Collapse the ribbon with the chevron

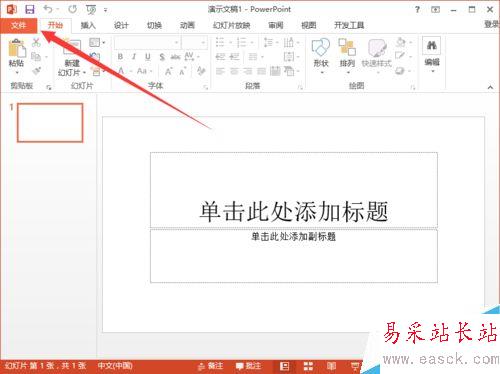coord(490,87)
